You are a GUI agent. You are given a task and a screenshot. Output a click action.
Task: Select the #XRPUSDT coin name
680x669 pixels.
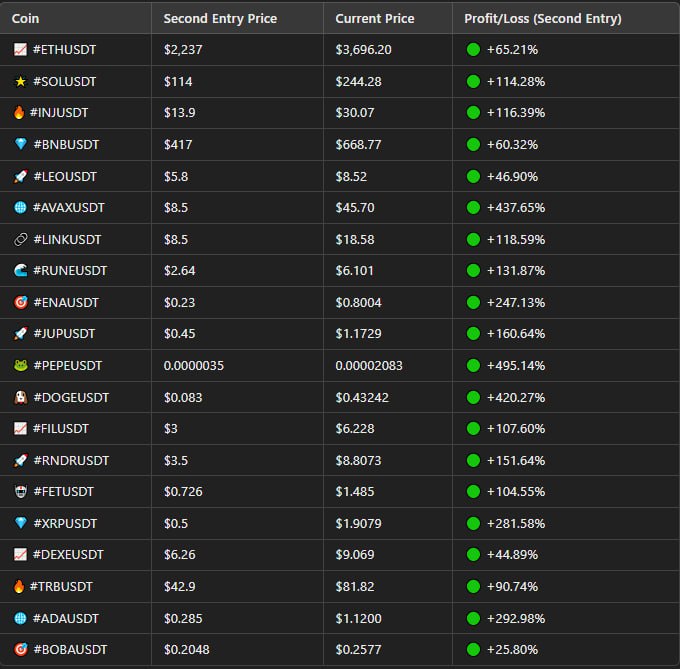point(65,523)
